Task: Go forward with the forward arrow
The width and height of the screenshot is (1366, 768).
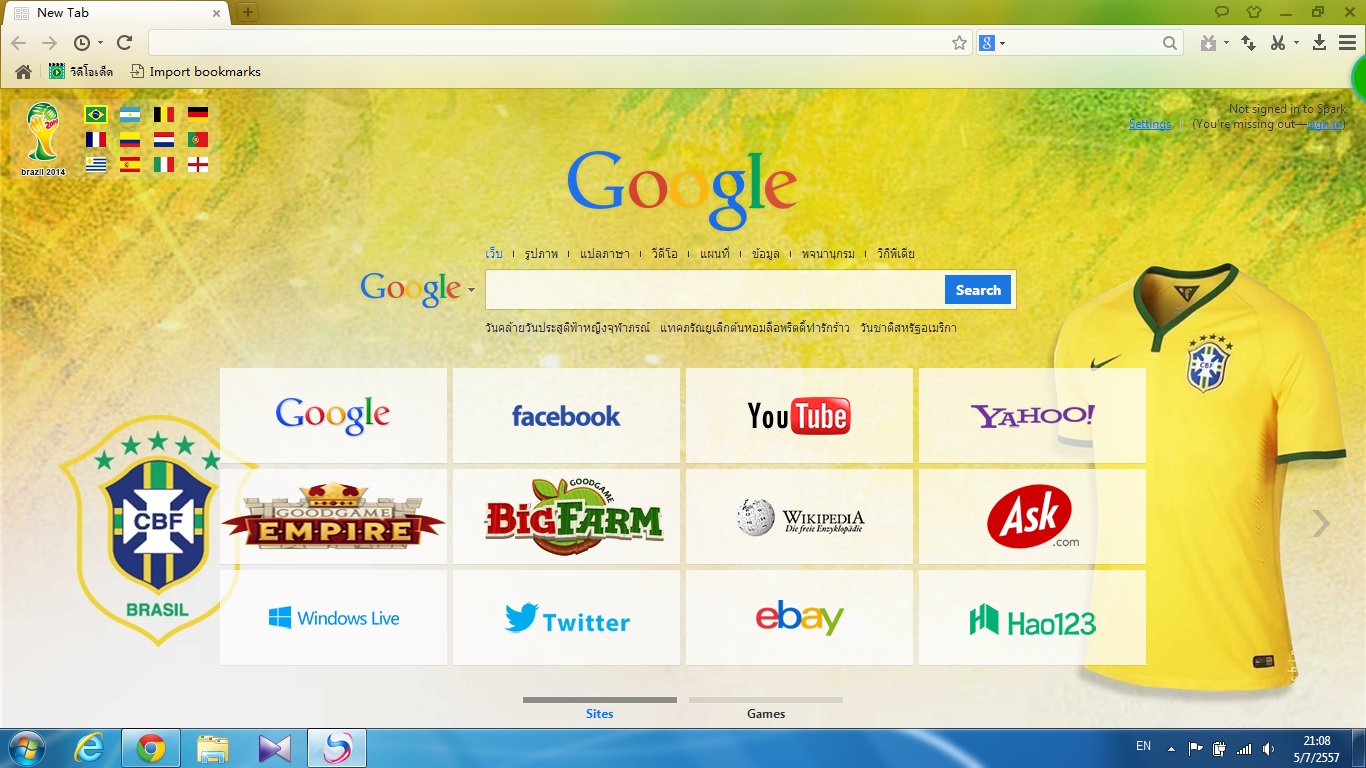Action: [x=49, y=43]
